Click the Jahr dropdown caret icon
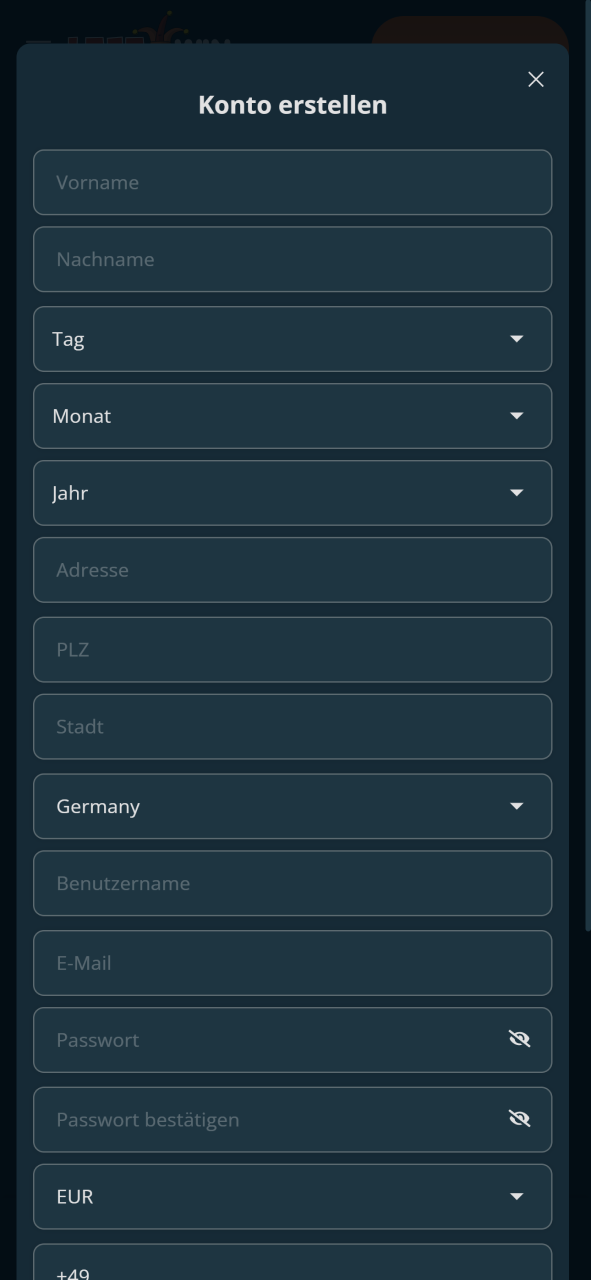The width and height of the screenshot is (591, 1280). point(517,493)
